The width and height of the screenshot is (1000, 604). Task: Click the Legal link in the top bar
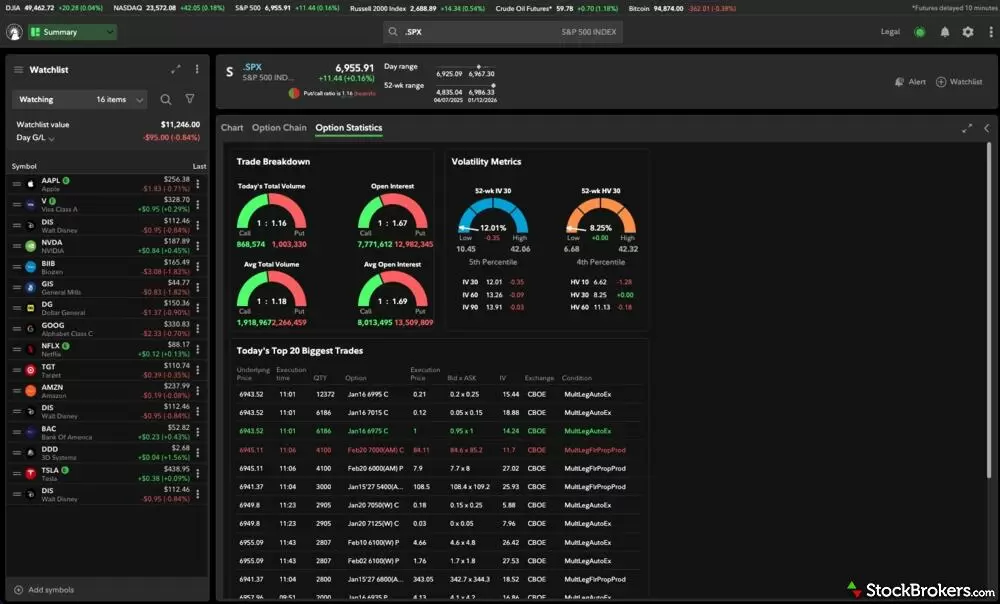pyautogui.click(x=890, y=31)
